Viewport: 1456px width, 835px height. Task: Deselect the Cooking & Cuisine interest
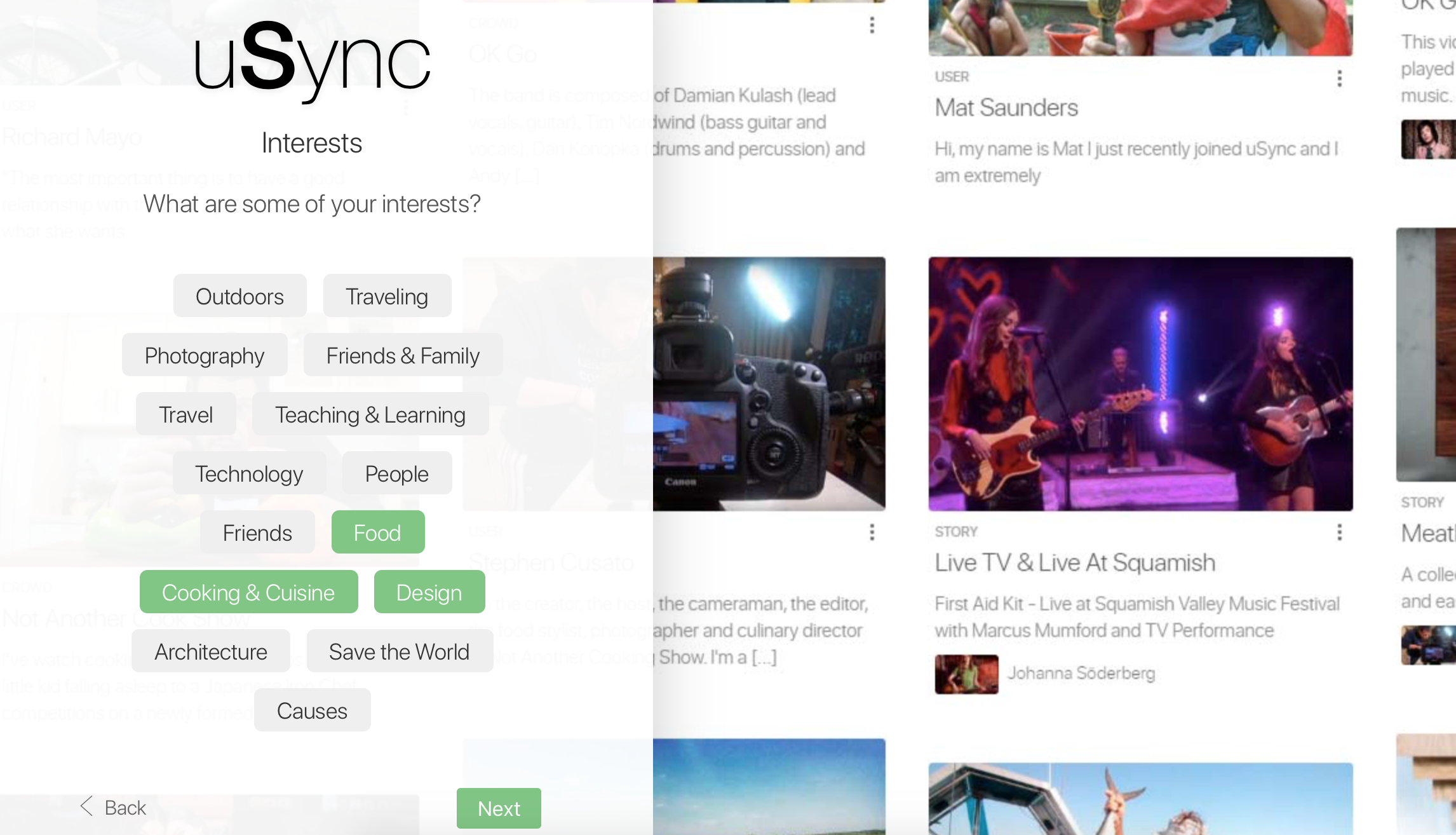click(x=248, y=592)
